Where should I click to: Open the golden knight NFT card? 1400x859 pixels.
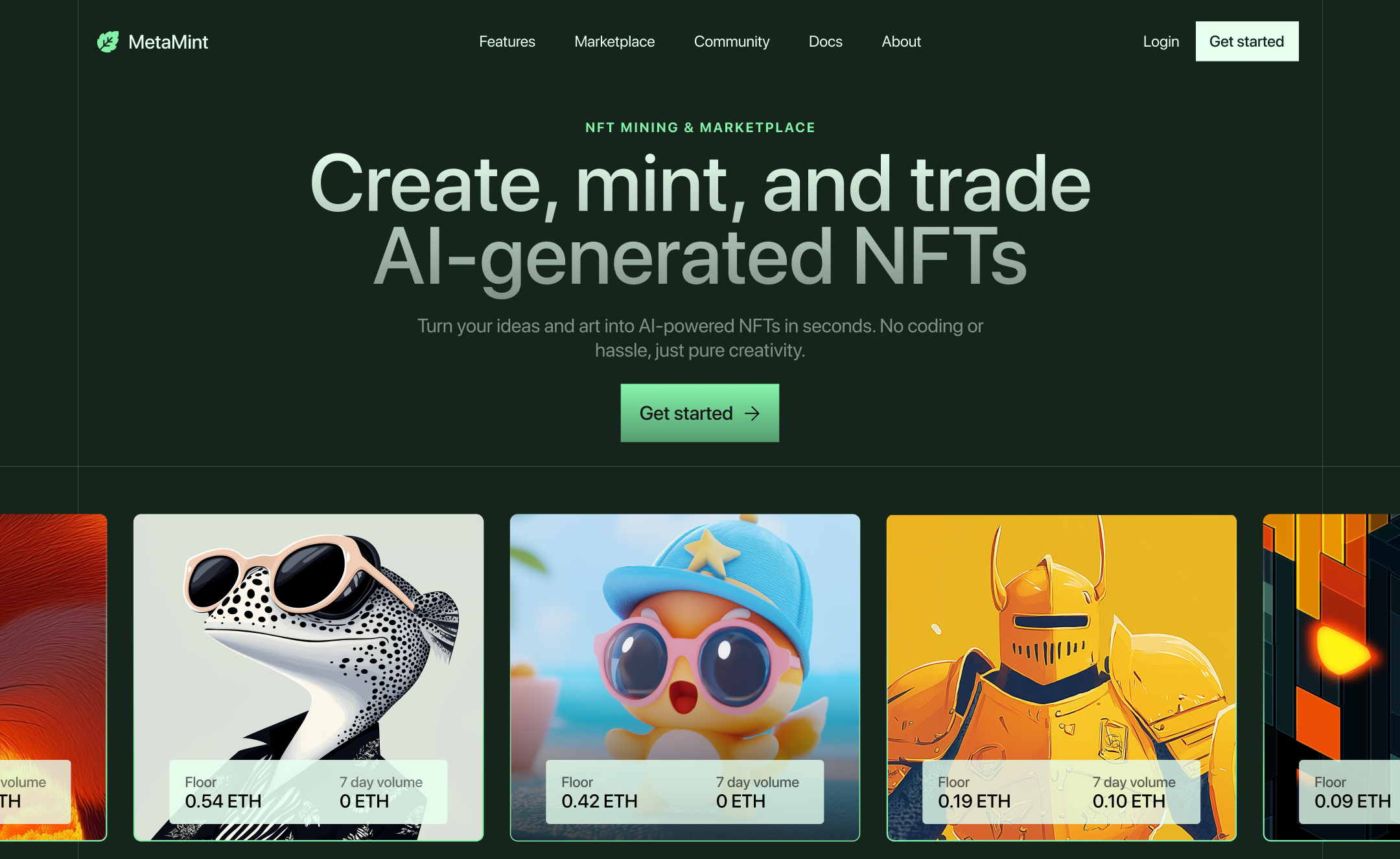pyautogui.click(x=1062, y=678)
